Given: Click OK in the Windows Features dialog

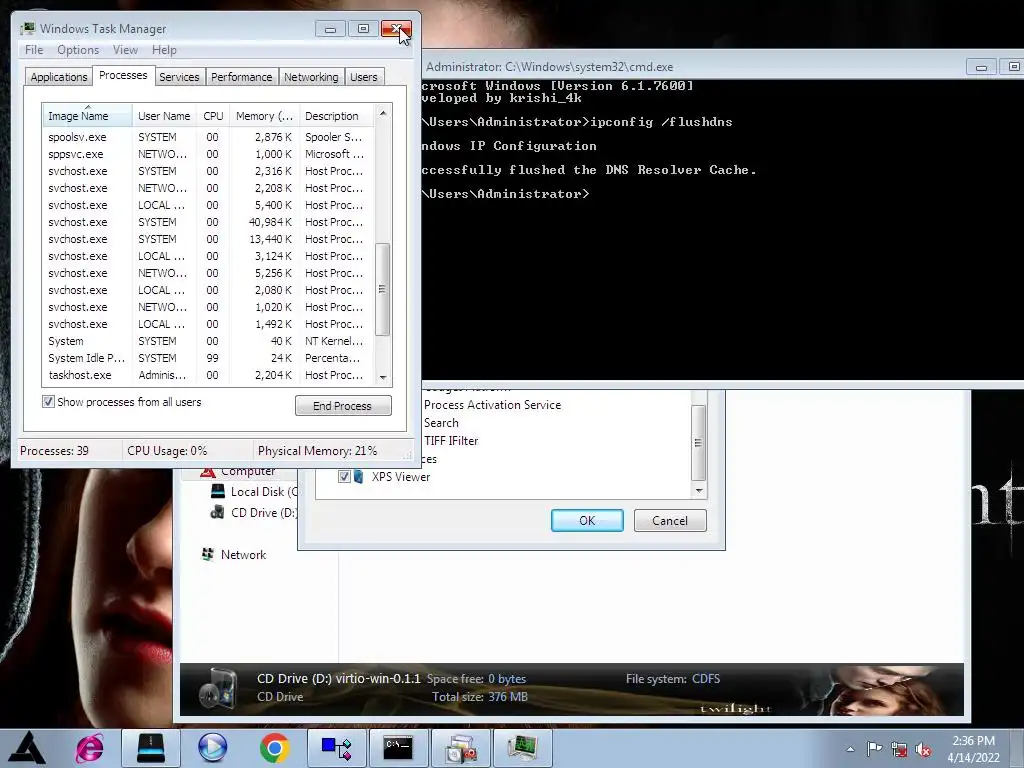Looking at the screenshot, I should (587, 520).
